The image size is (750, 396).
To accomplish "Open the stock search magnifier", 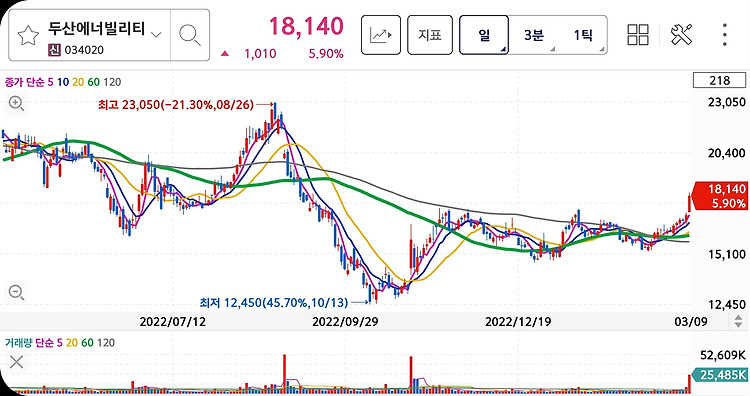I will point(190,35).
